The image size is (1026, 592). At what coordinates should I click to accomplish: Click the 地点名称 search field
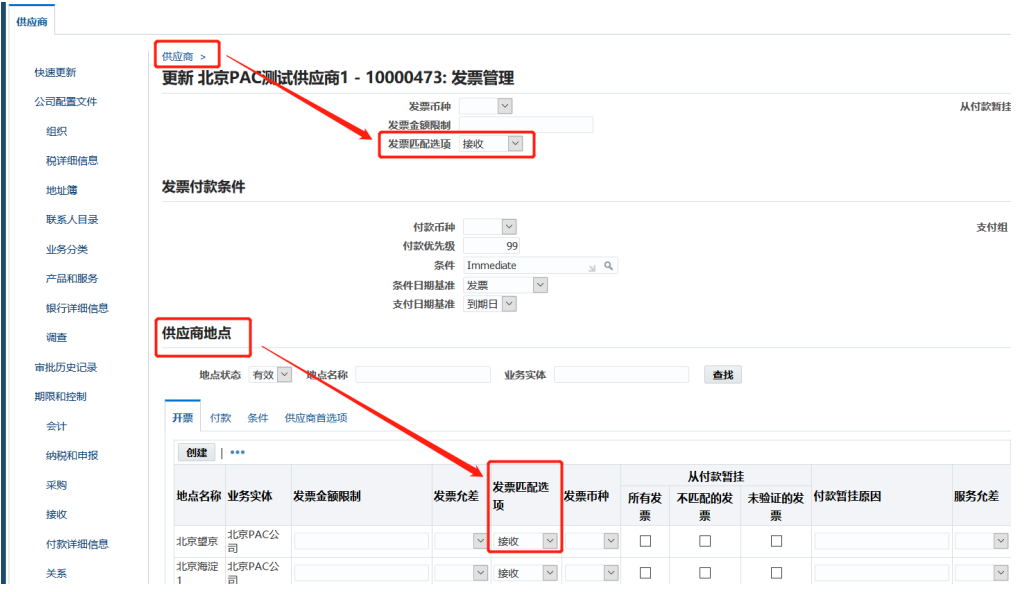click(x=423, y=375)
